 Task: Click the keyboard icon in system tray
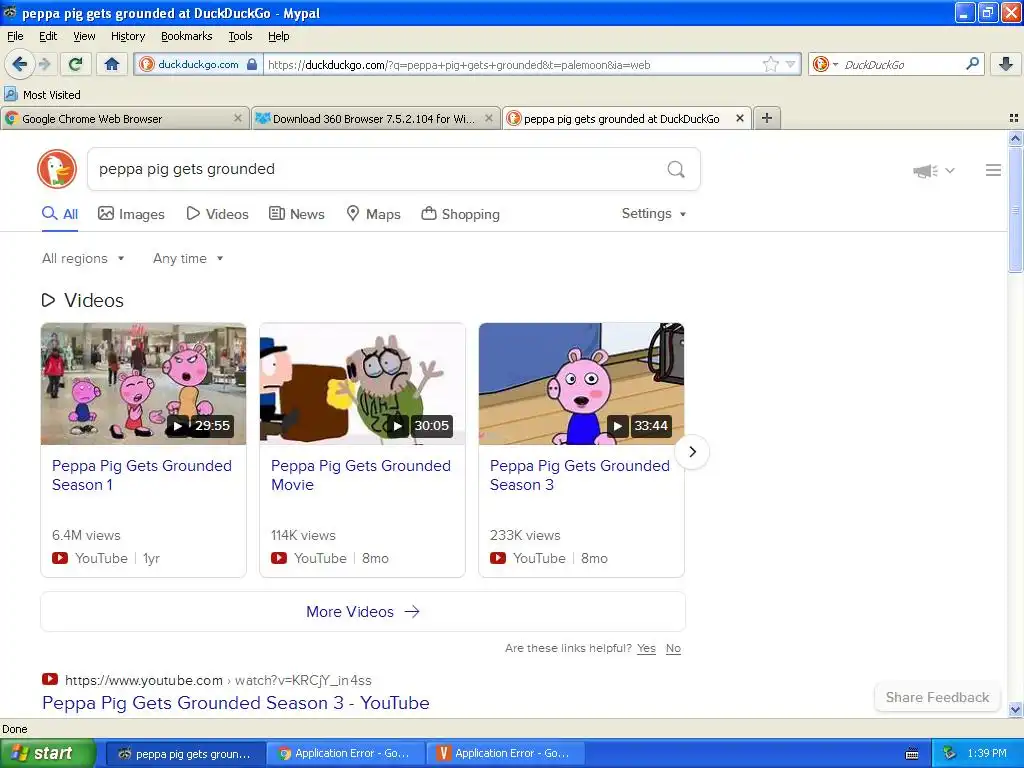pyautogui.click(x=912, y=754)
